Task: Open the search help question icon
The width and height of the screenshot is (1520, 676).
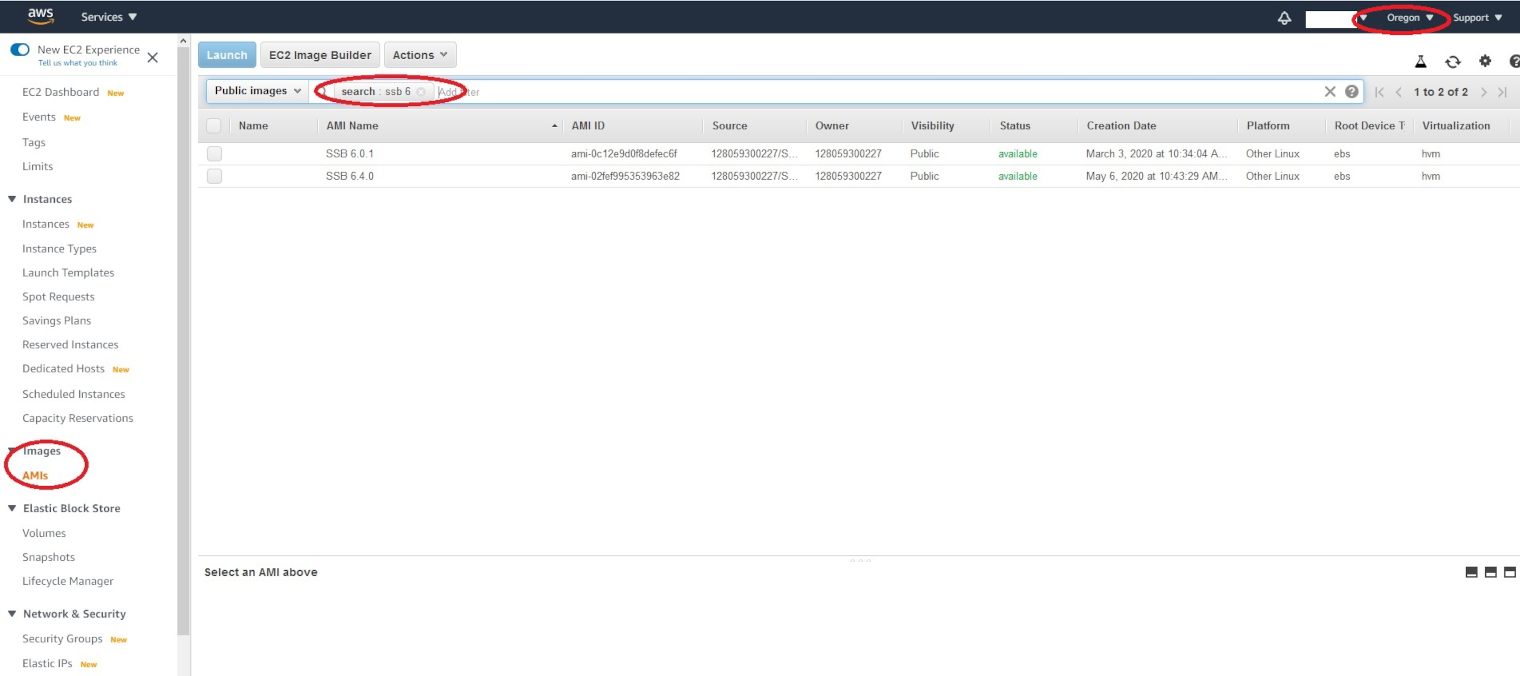Action: coord(1352,91)
